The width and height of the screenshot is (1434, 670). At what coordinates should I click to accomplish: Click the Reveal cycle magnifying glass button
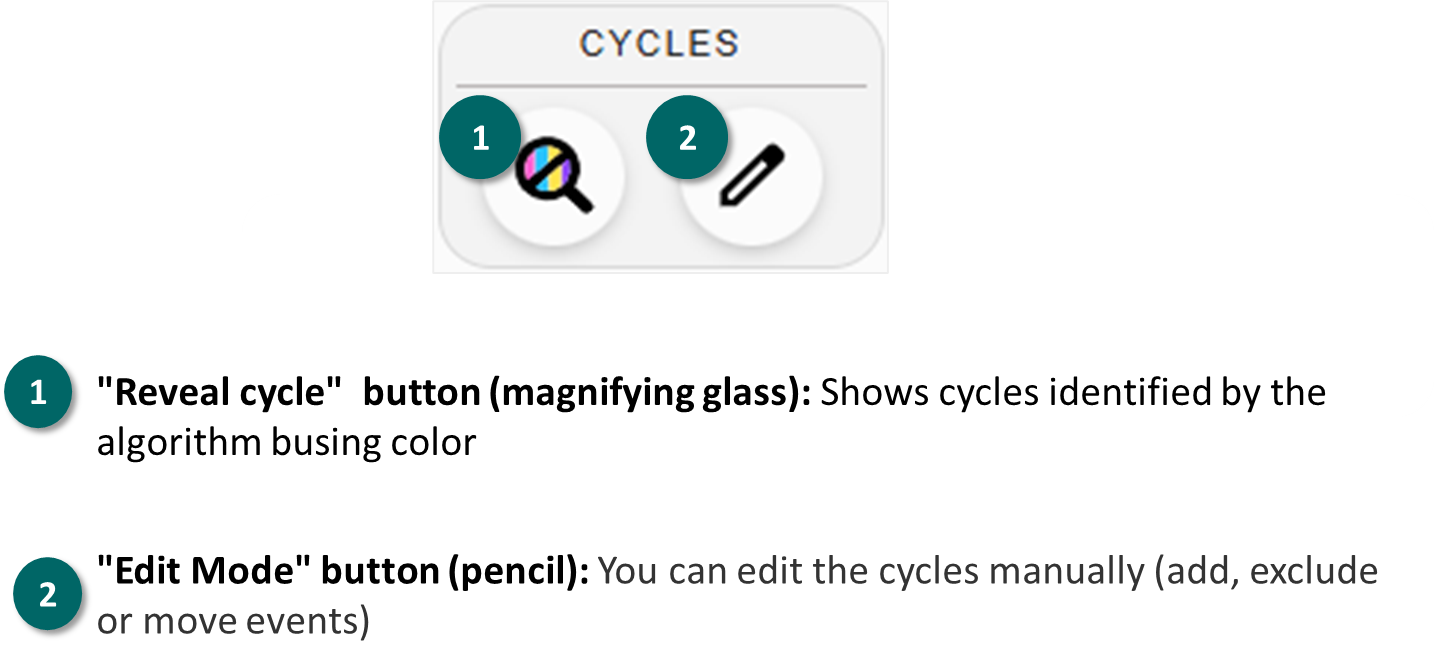click(555, 178)
